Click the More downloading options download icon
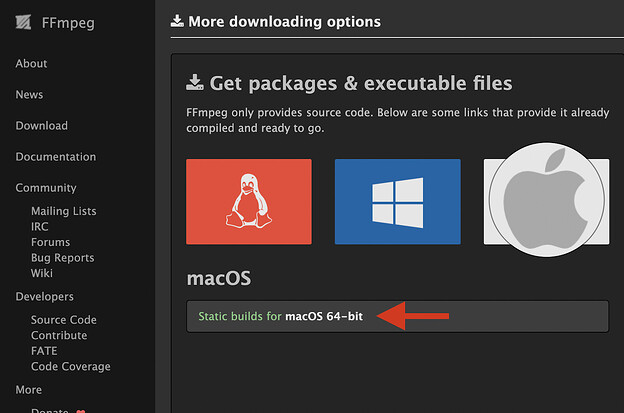Screen dimensions: 624x413 pos(177,21)
